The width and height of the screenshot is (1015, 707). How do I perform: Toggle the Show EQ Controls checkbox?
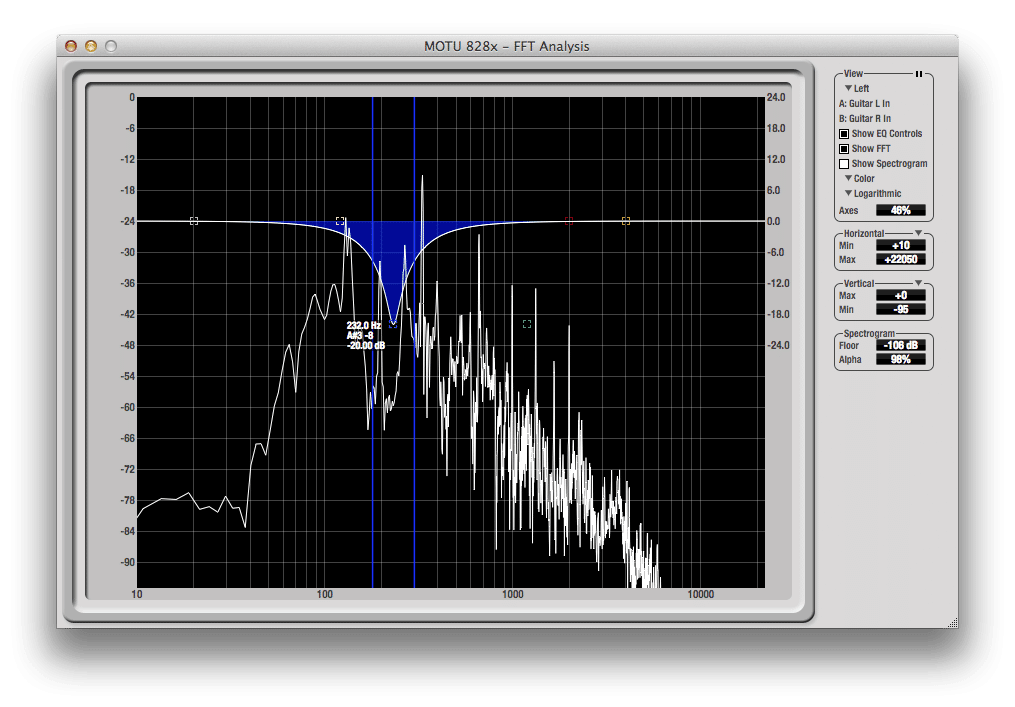pos(844,134)
